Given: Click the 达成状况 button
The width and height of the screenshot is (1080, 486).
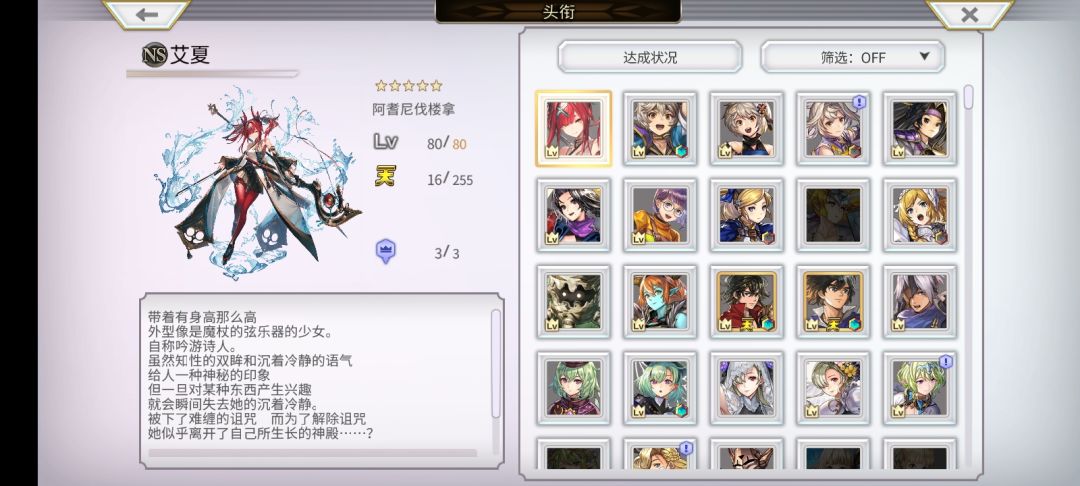Looking at the screenshot, I should coord(650,57).
